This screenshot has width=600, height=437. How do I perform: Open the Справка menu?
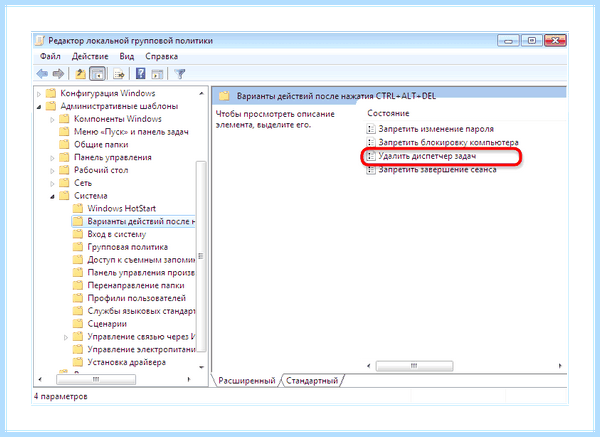161,56
